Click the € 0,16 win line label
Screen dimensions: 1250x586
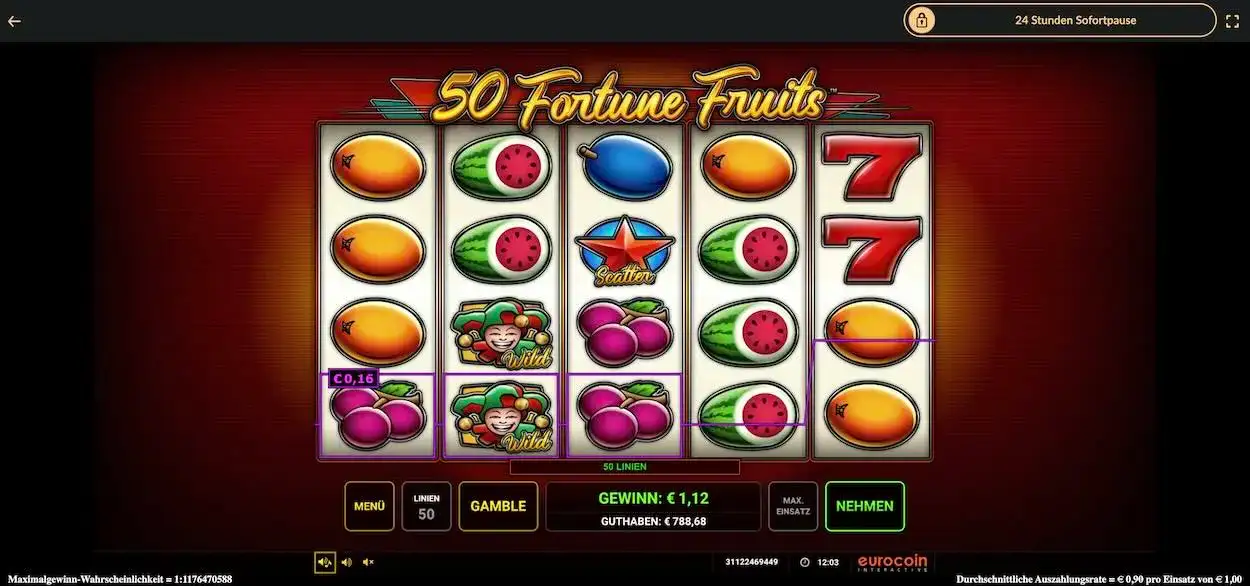pos(353,378)
